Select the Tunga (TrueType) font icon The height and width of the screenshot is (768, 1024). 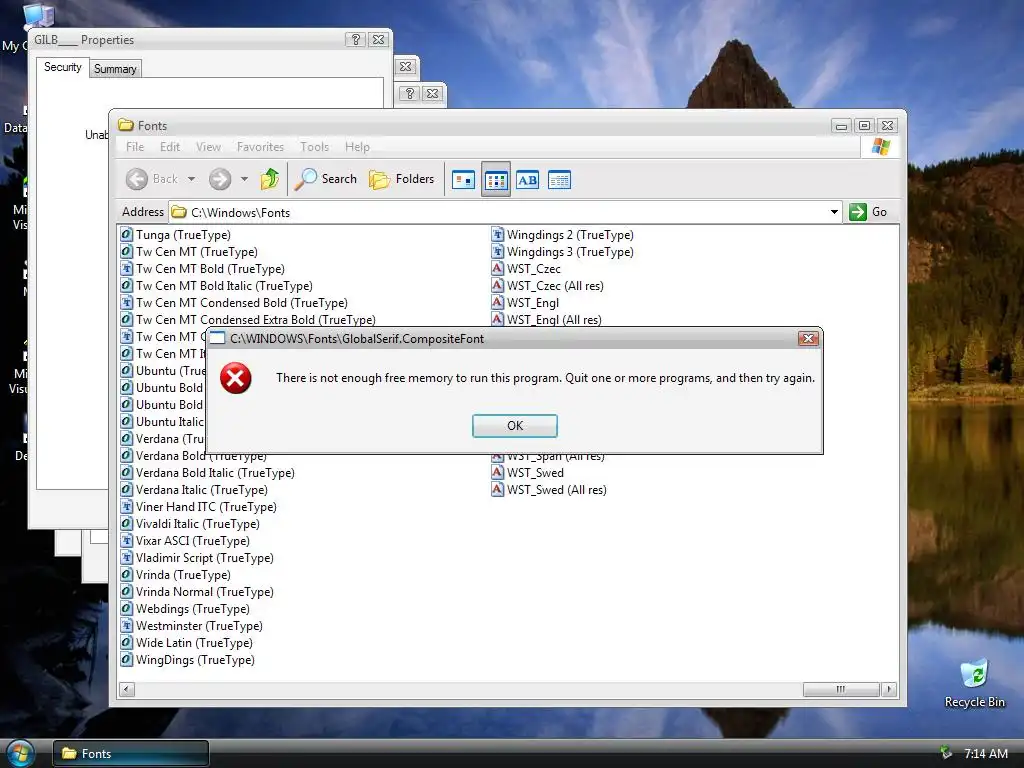click(x=127, y=234)
